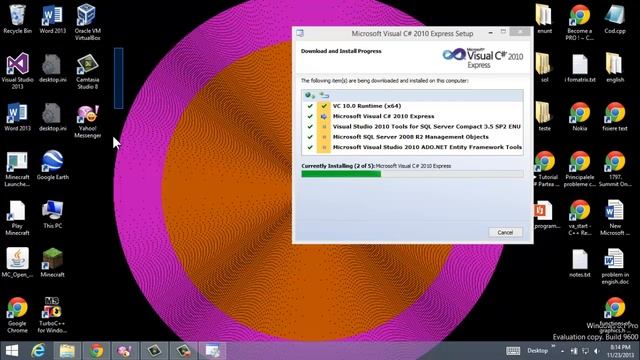Launch Internet Explorer from the taskbar
The height and width of the screenshot is (360, 640).
pyautogui.click(x=38, y=351)
